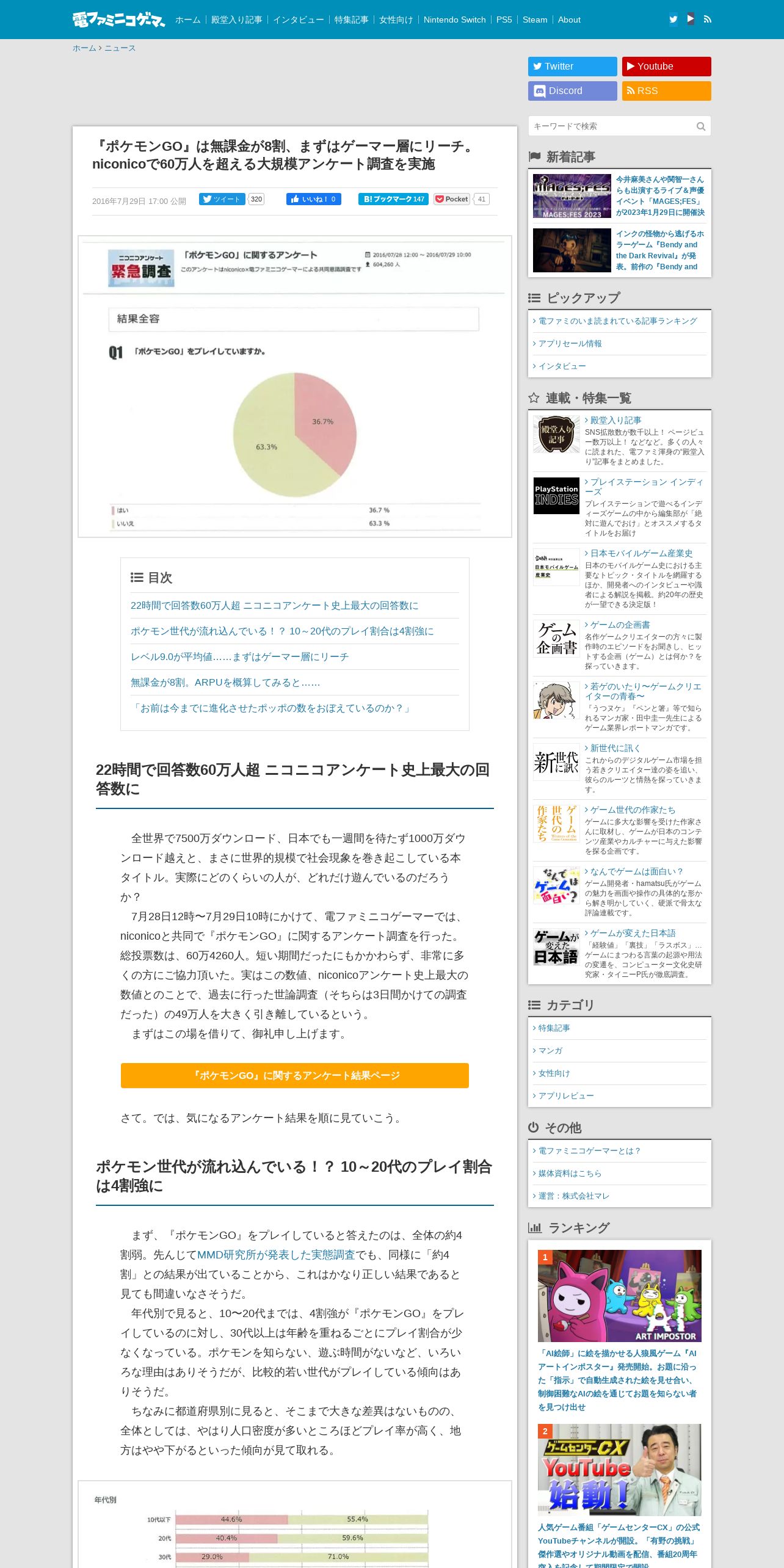Open the なんでゲームは面白い thumbnail
This screenshot has width=784, height=1568.
coord(556,885)
